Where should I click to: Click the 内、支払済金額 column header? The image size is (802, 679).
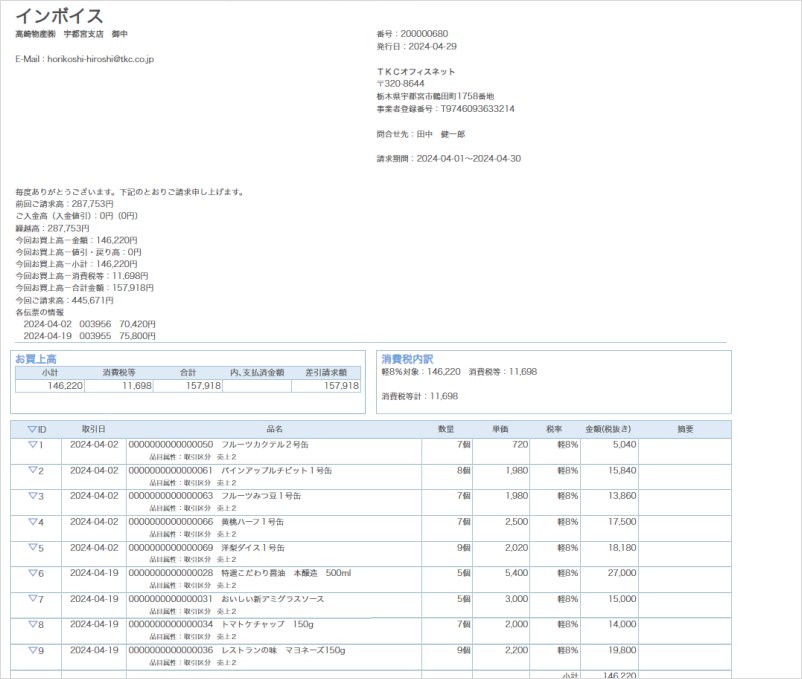257,373
